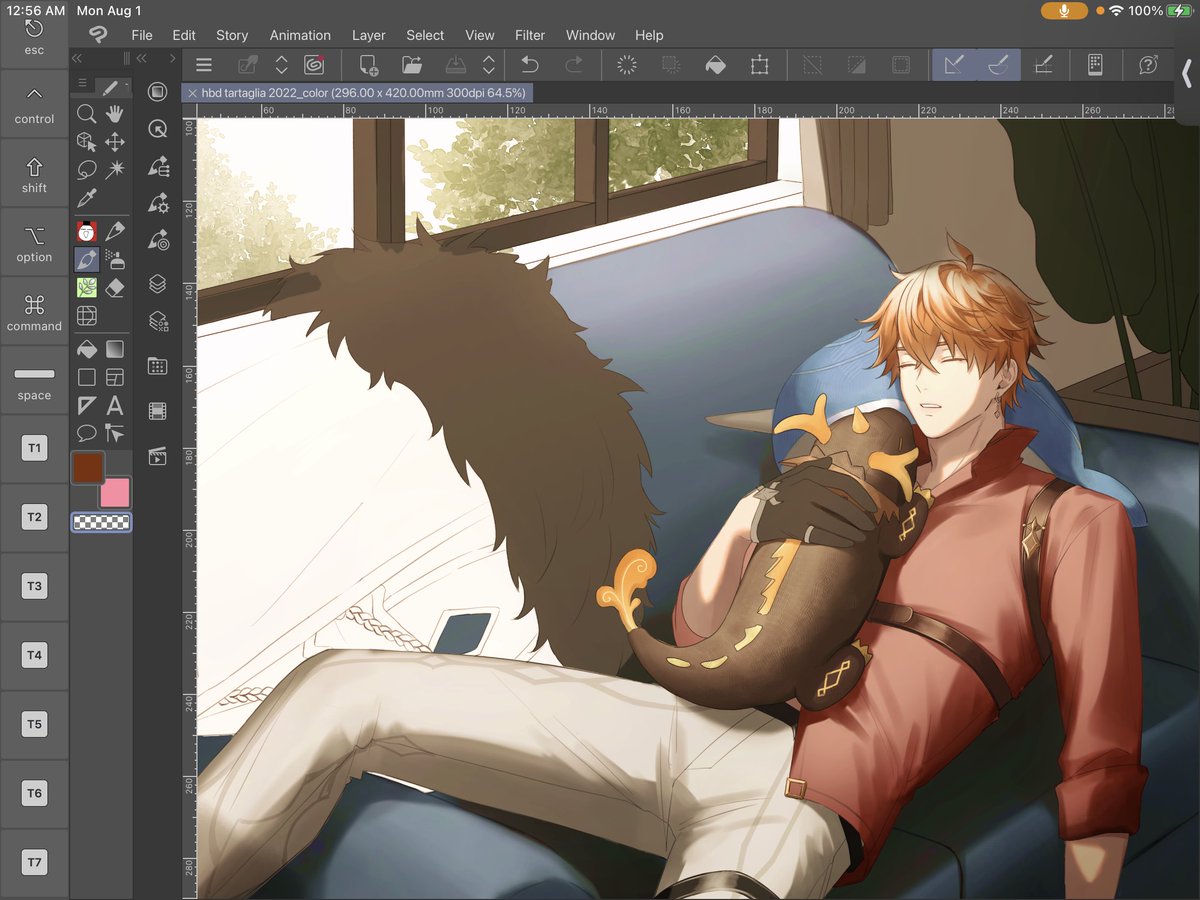Select the Operation object cube tool
1200x900 pixels.
tap(87, 142)
